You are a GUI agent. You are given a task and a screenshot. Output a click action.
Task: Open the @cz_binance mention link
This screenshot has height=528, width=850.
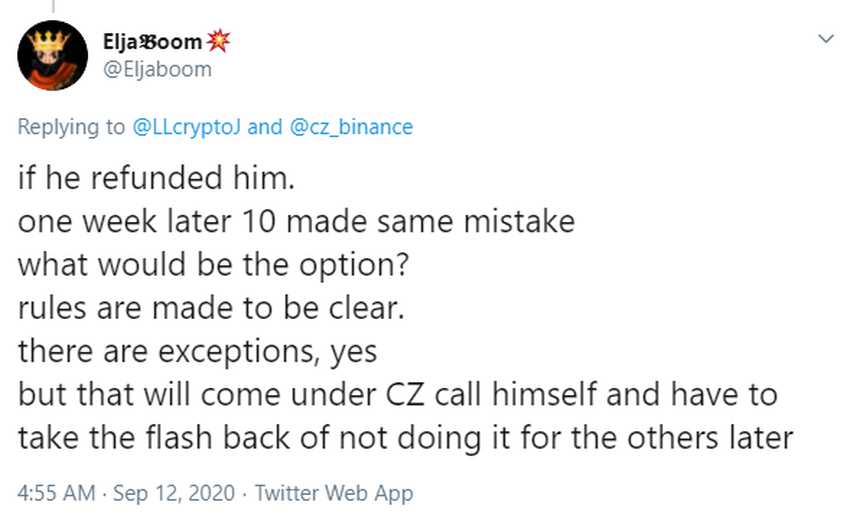(350, 127)
